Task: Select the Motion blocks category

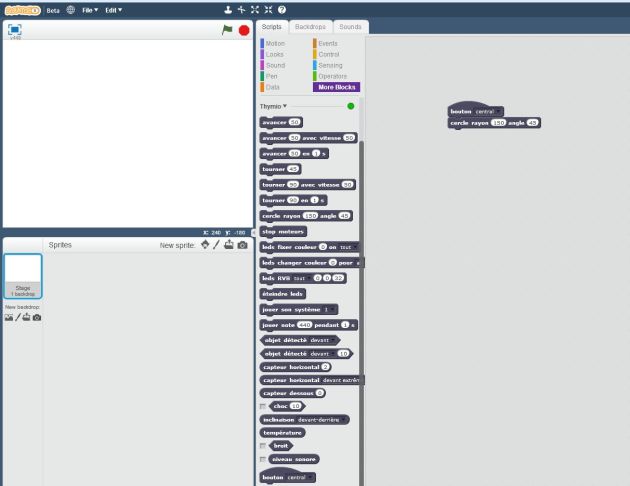Action: tap(275, 43)
